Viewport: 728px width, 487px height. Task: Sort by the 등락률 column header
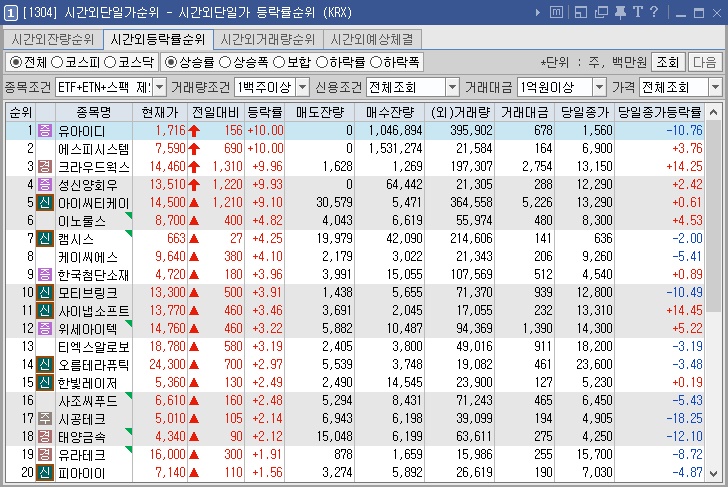coord(265,112)
